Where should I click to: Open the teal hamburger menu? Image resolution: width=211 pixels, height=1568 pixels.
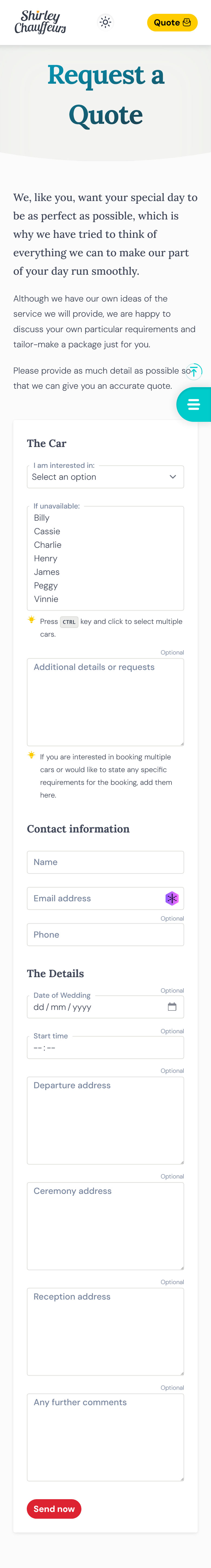point(194,404)
